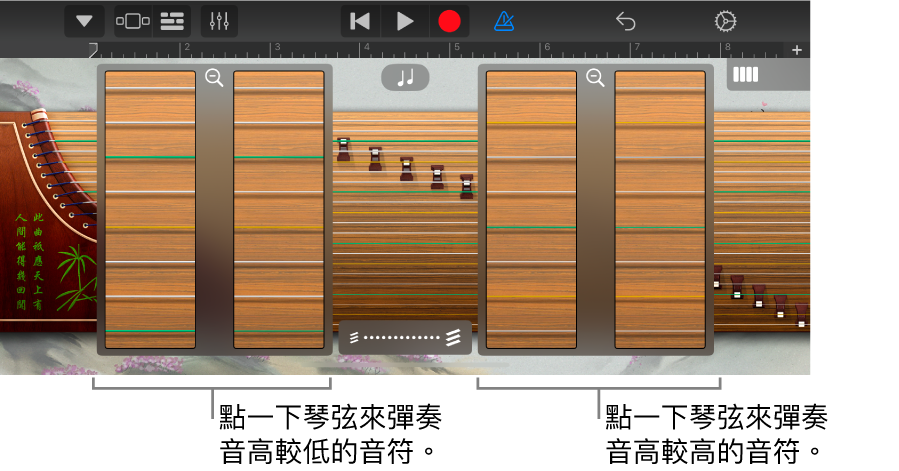Viewport: 899px width, 471px height.
Task: Click bar 3 on the ruler
Action: coord(277,48)
